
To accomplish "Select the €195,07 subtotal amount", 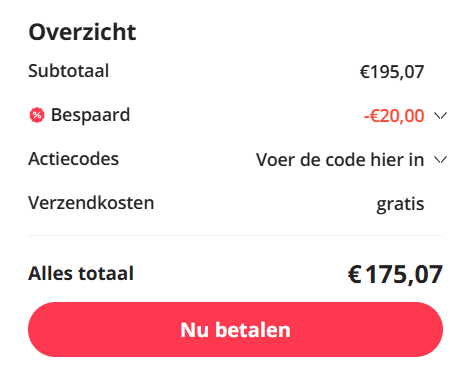I will (x=392, y=72).
